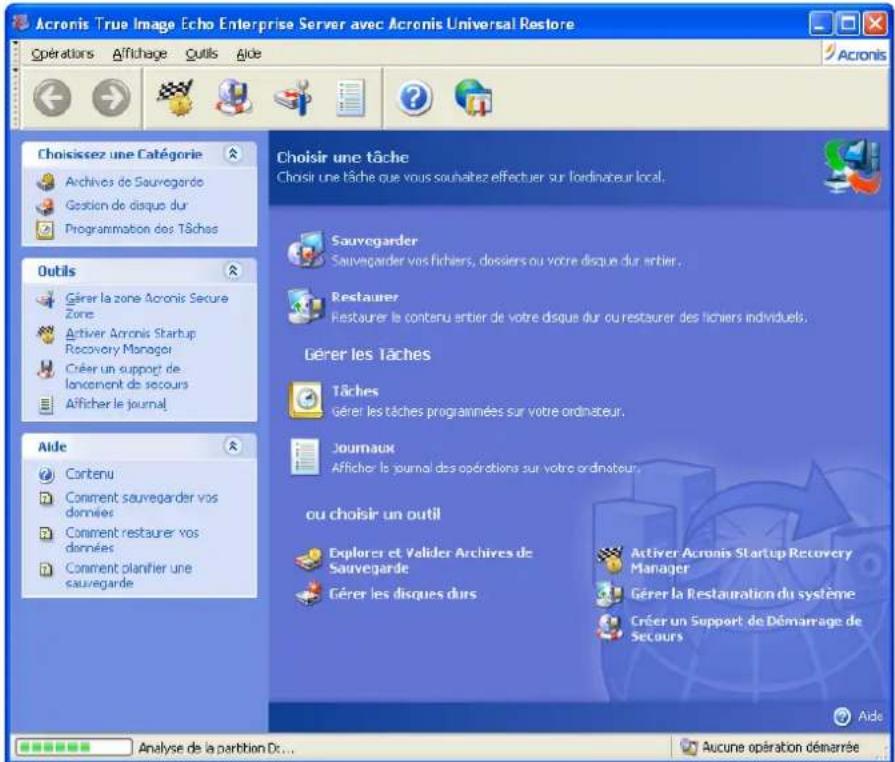Collapse the Outils sidebar panel
Screen dimensions: 895x762
(233, 271)
